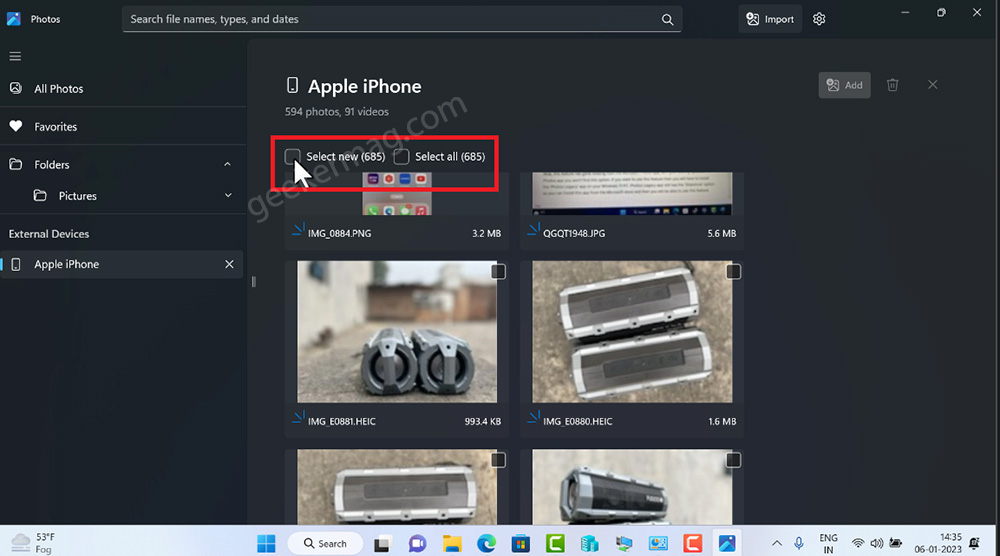Open IMG_E0880.HEIC speaker thumbnail
This screenshot has width=1000, height=556.
632,332
